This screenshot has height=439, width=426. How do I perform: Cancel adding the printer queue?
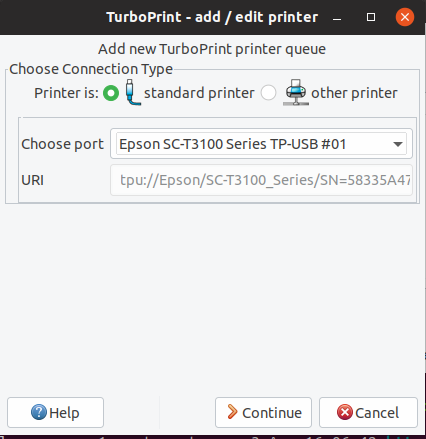tap(368, 412)
